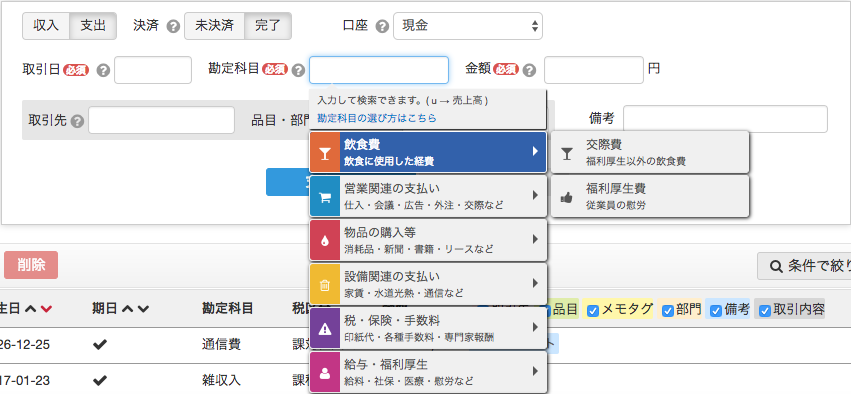Viewport: 851px width, 394px height.
Task: Click the pink person icon for 給与・福利厚生
Action: coord(325,372)
